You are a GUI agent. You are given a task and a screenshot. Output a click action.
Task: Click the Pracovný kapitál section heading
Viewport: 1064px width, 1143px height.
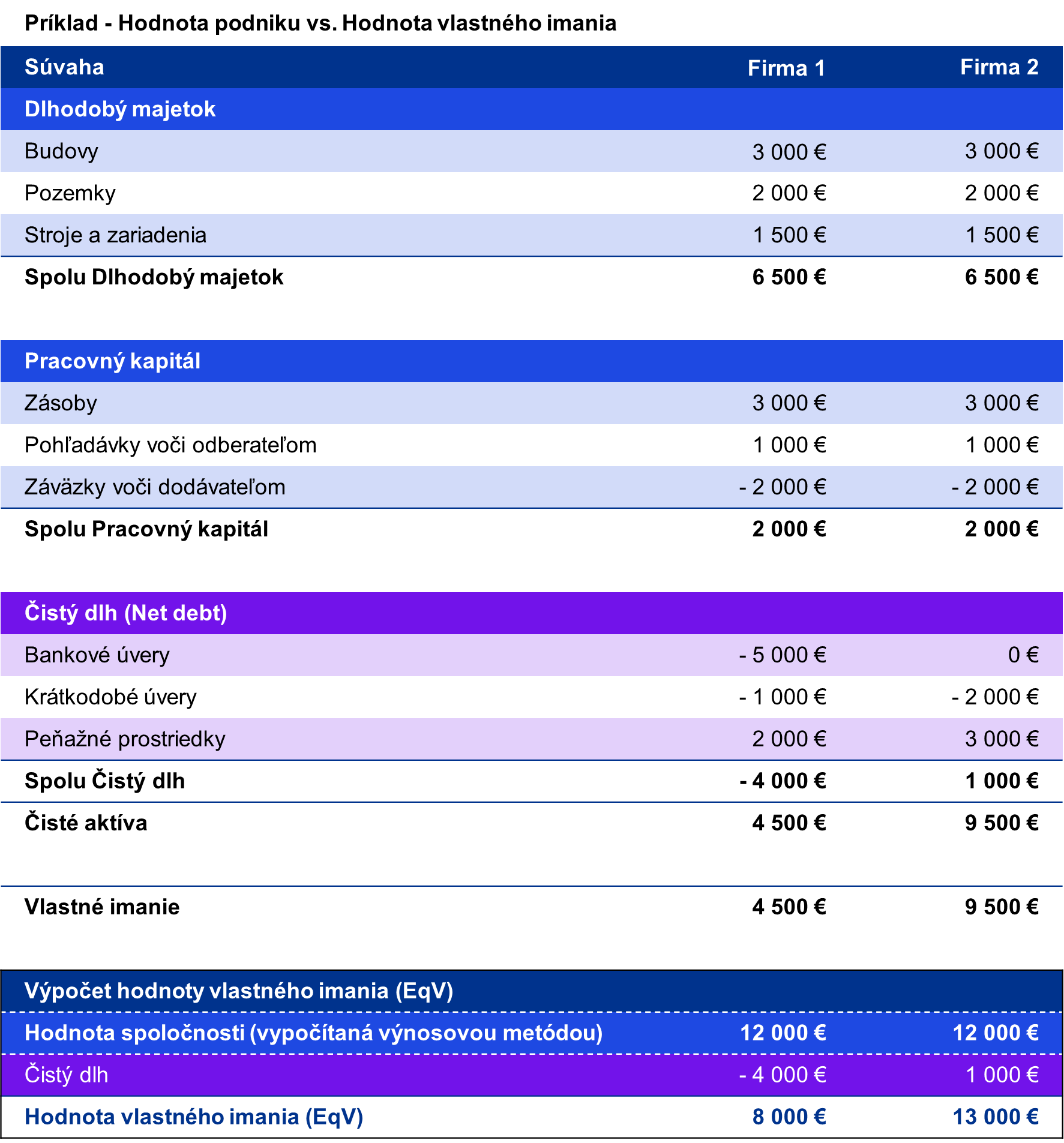112,361
